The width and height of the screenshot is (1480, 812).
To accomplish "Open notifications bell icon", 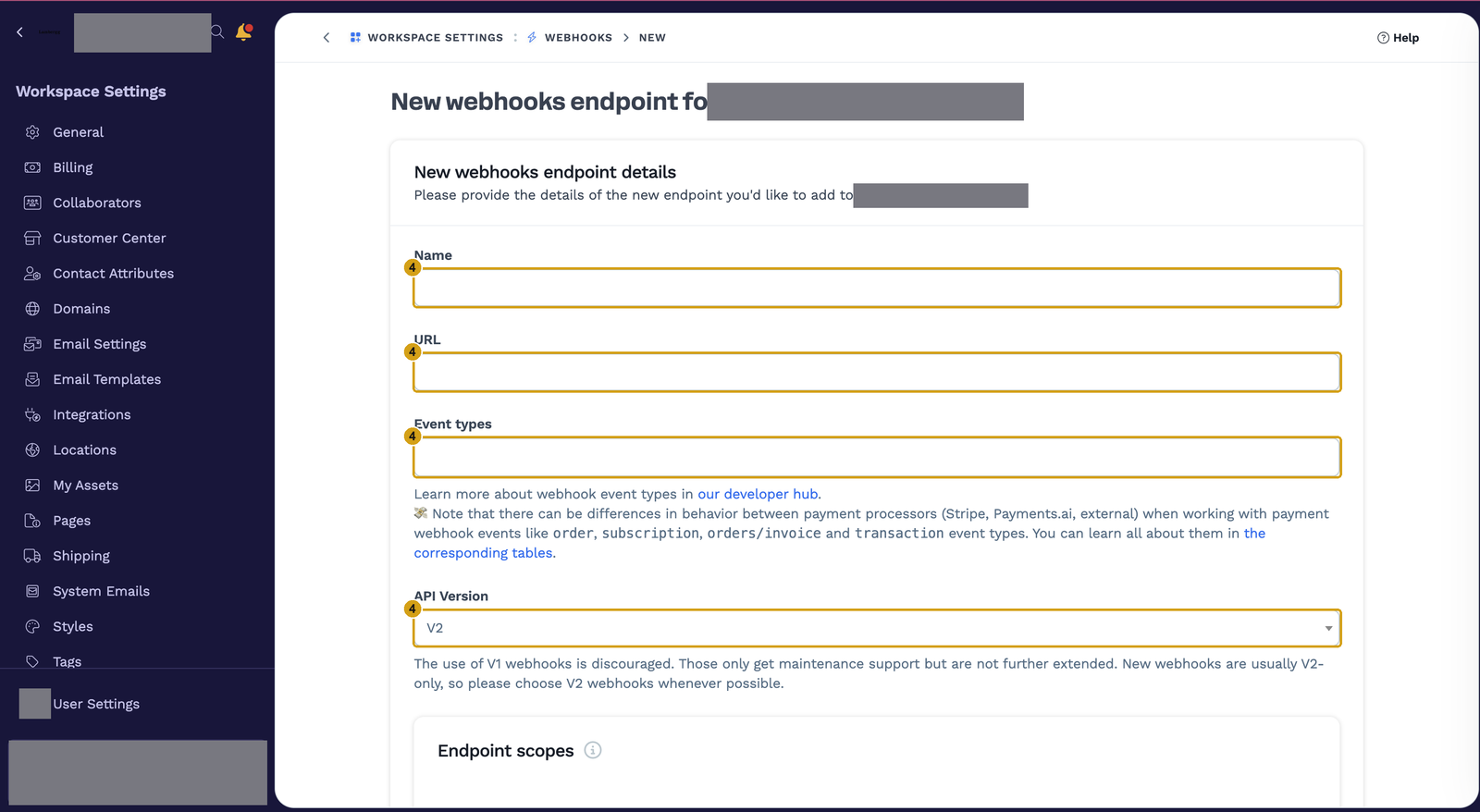I will coord(244,32).
